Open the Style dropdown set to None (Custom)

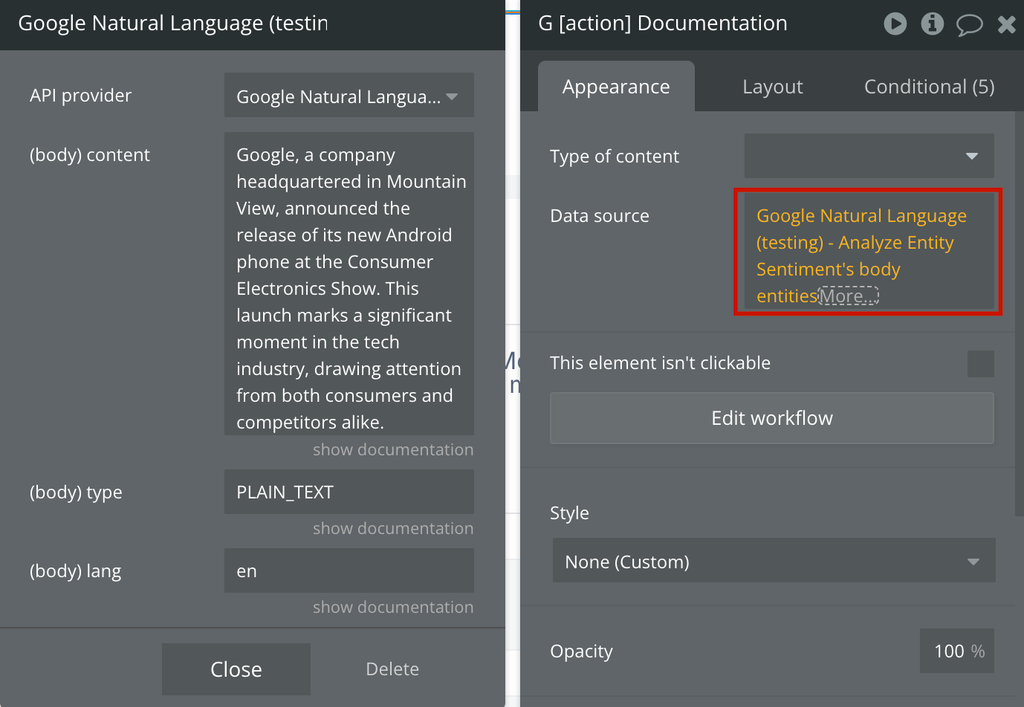[x=774, y=561]
